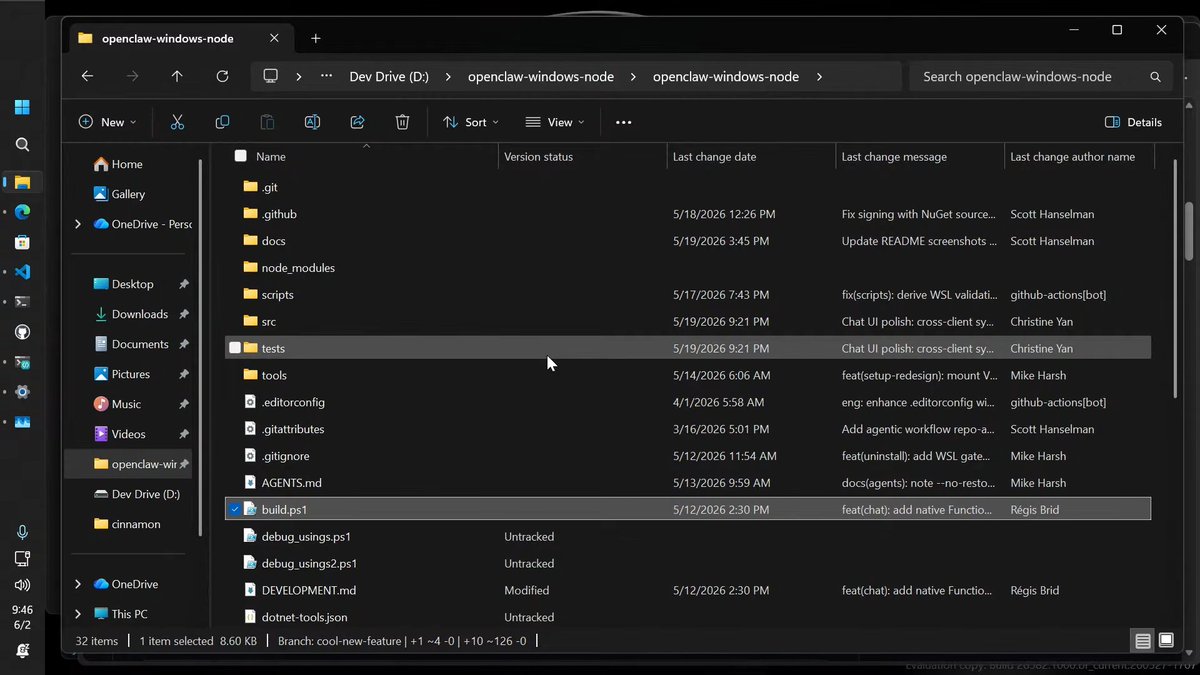Click the This PC monitor icon in address bar
1200x675 pixels.
coord(270,76)
